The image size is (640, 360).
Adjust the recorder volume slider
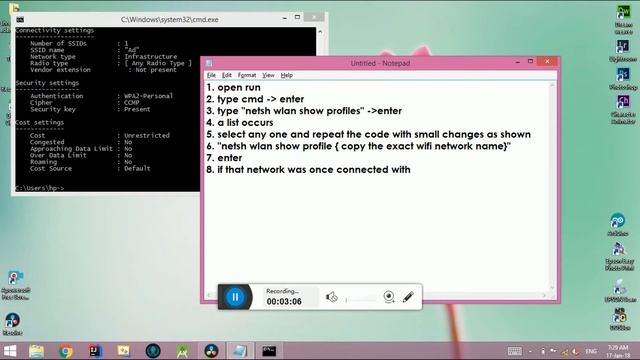point(361,300)
